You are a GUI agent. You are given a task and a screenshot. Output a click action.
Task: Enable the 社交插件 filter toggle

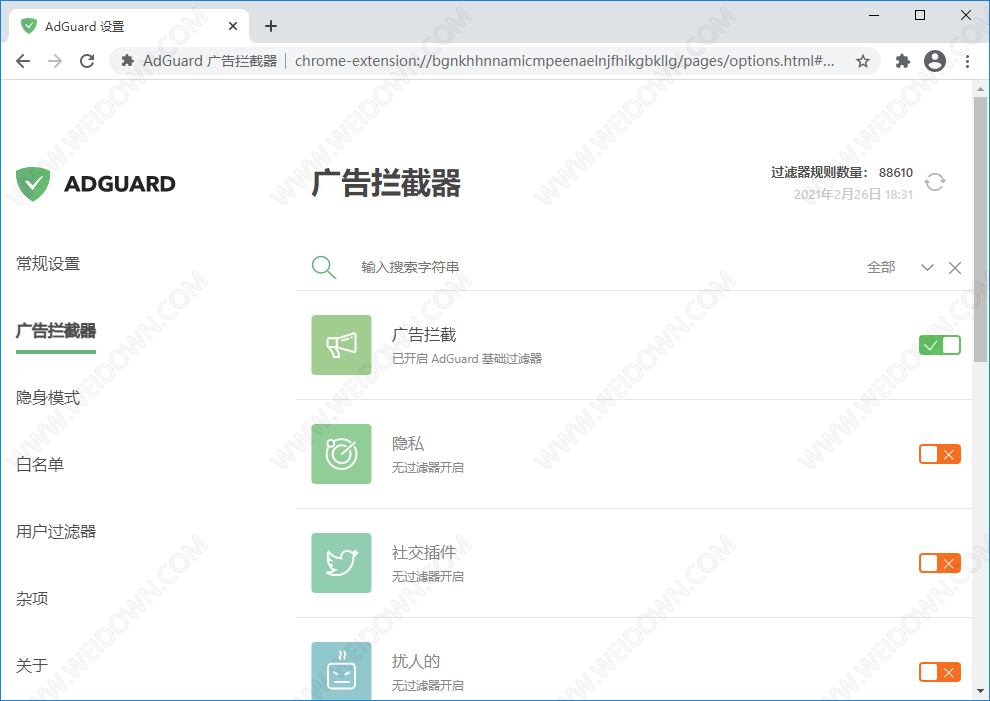coord(939,563)
